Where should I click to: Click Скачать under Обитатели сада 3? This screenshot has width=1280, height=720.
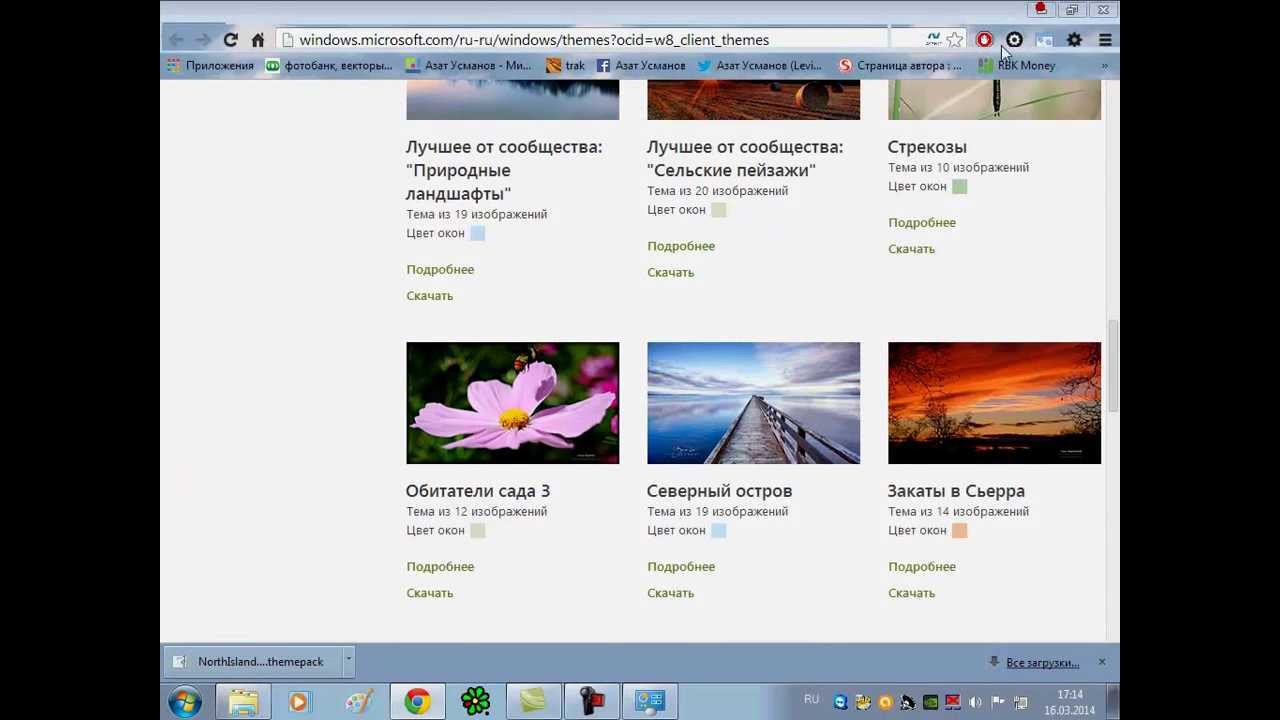pyautogui.click(x=429, y=593)
